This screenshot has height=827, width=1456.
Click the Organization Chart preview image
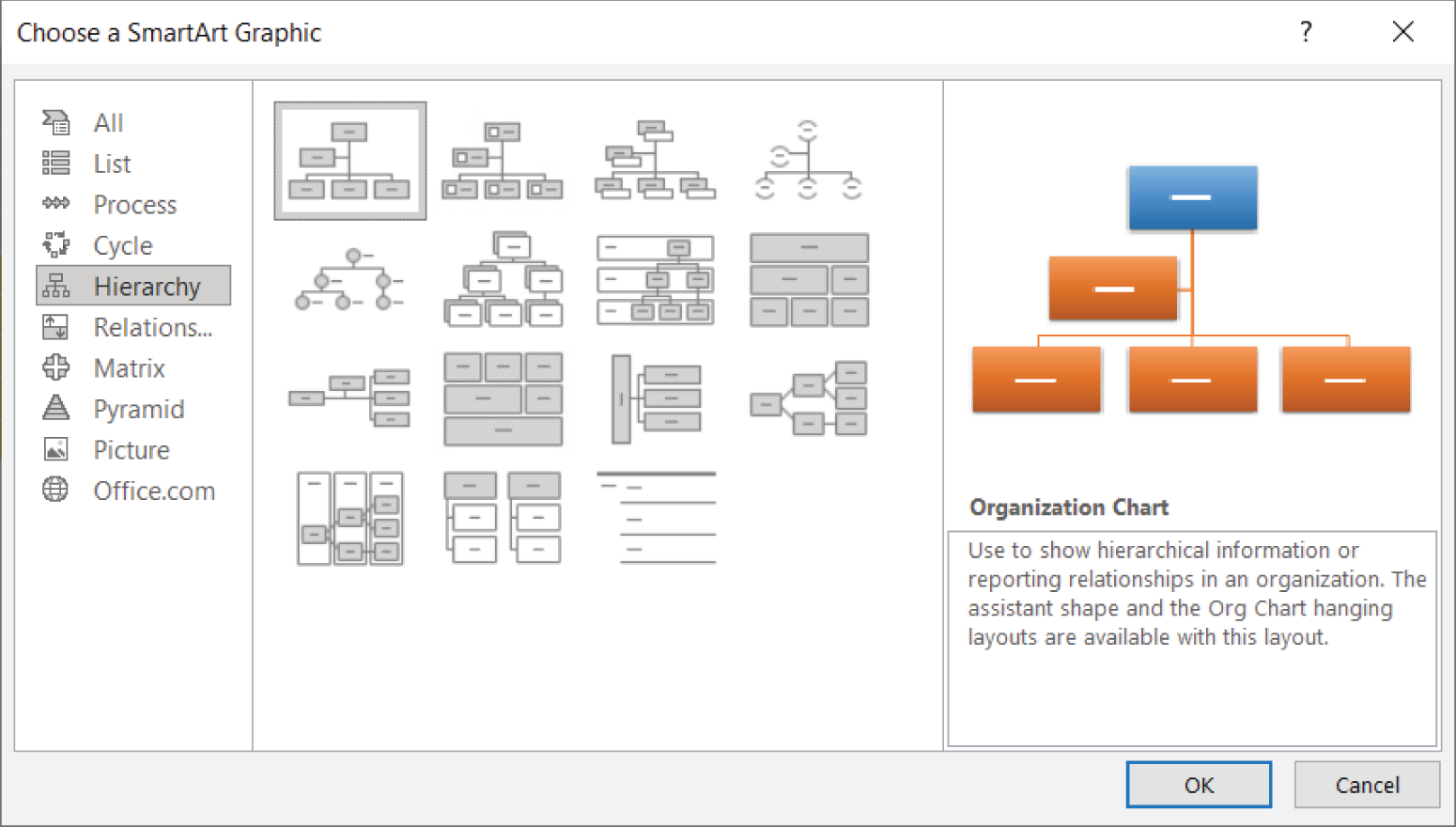click(x=1191, y=289)
